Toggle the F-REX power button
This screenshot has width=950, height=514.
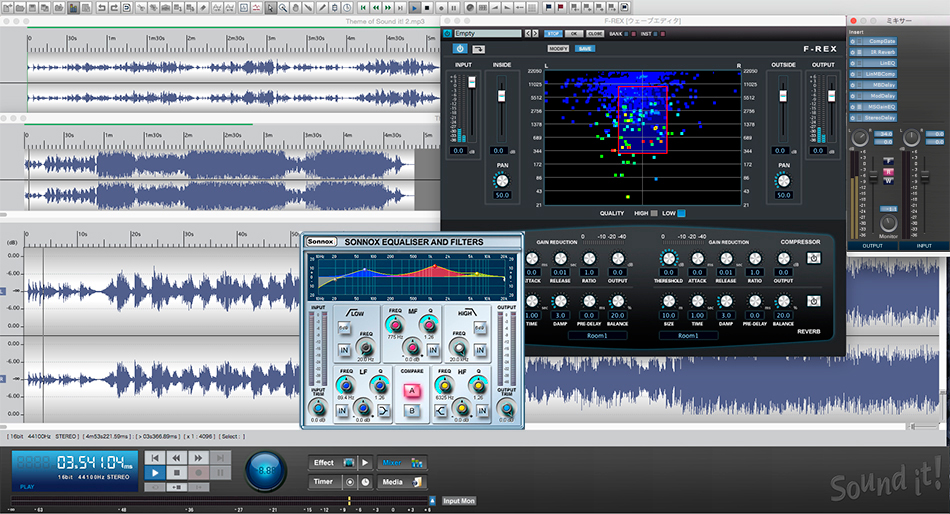460,48
